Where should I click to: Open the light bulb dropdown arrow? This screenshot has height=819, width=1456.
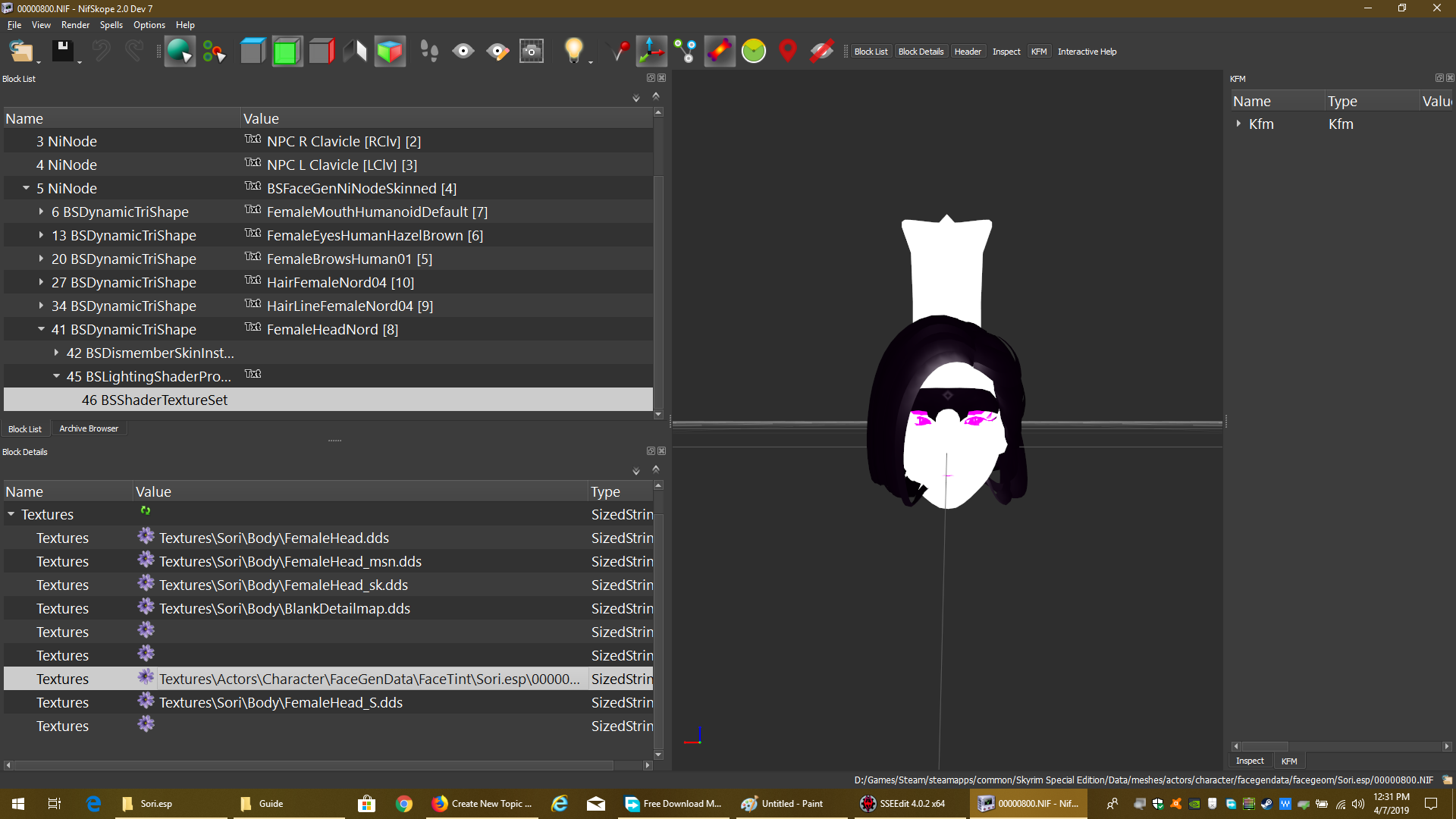coord(591,62)
